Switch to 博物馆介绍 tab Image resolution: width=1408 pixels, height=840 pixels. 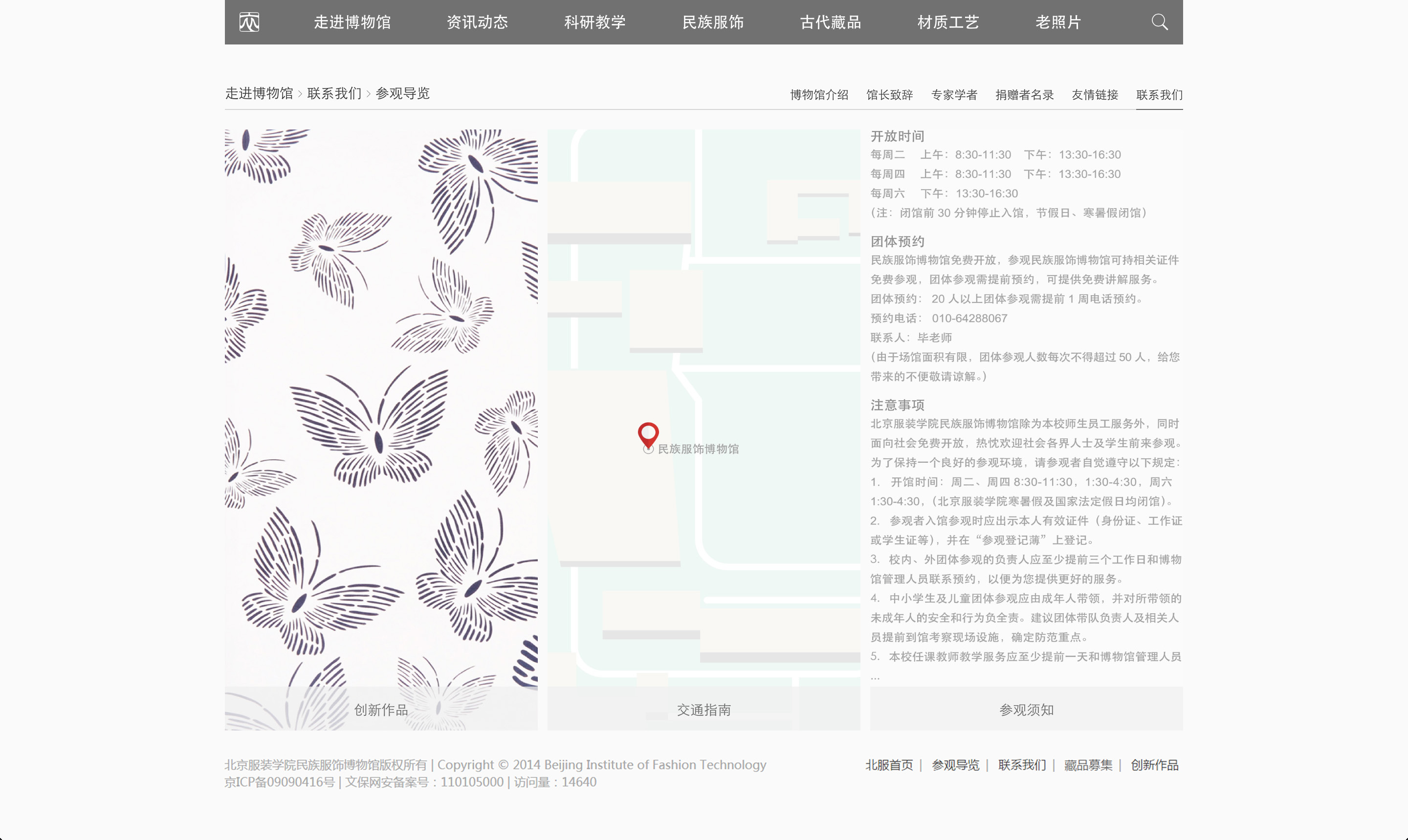819,94
